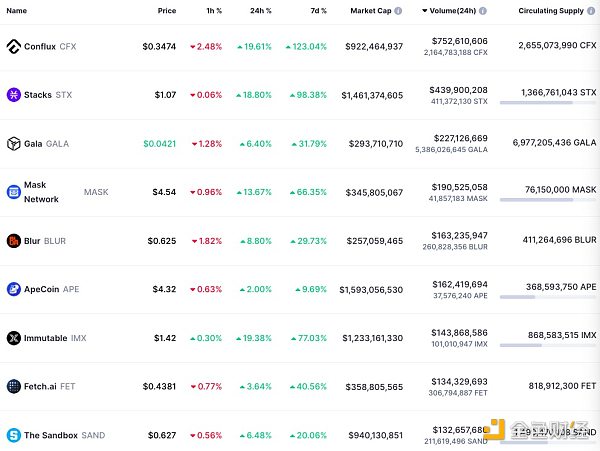Sort by the Price column header

[x=166, y=11]
